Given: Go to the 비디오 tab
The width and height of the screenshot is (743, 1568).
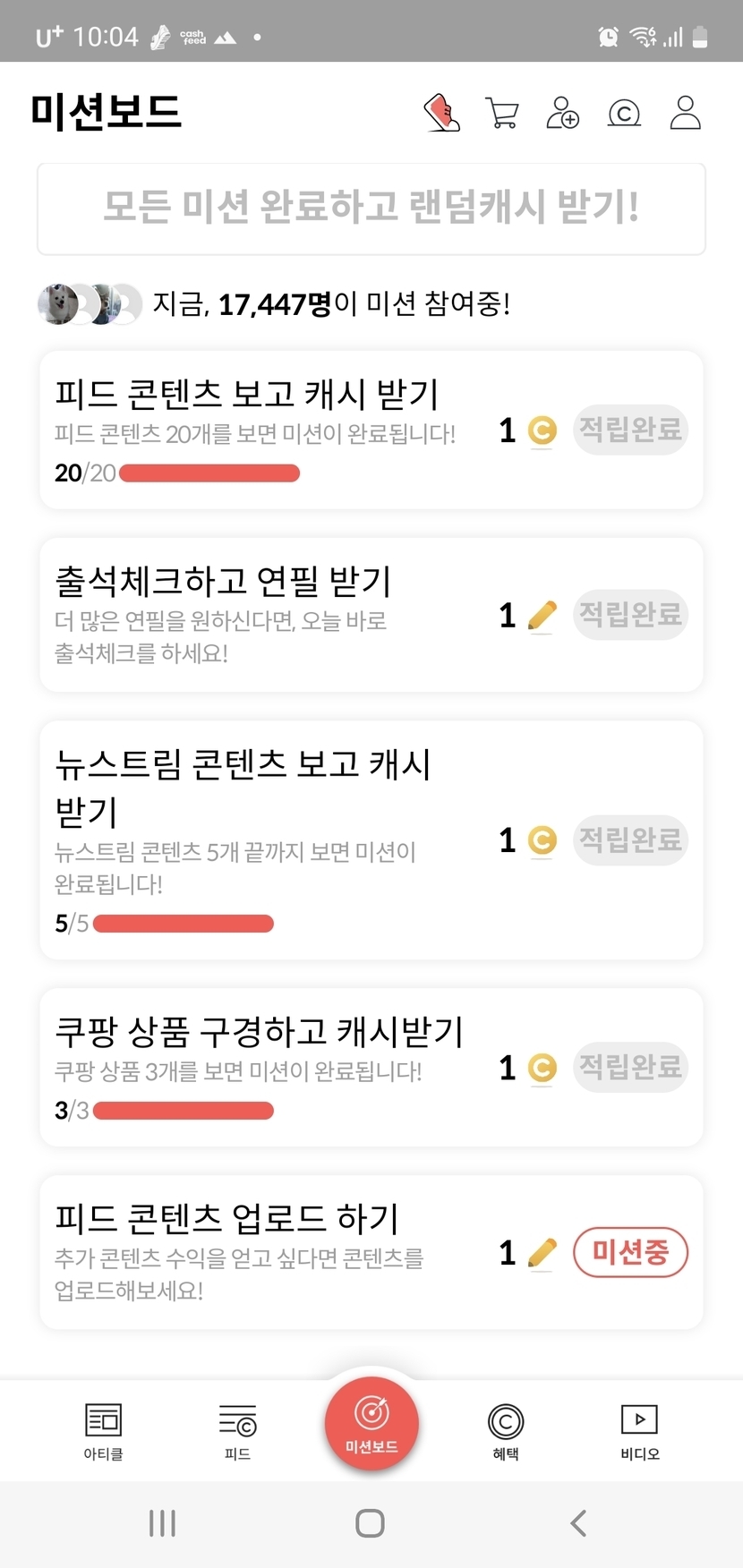Looking at the screenshot, I should (x=639, y=1430).
